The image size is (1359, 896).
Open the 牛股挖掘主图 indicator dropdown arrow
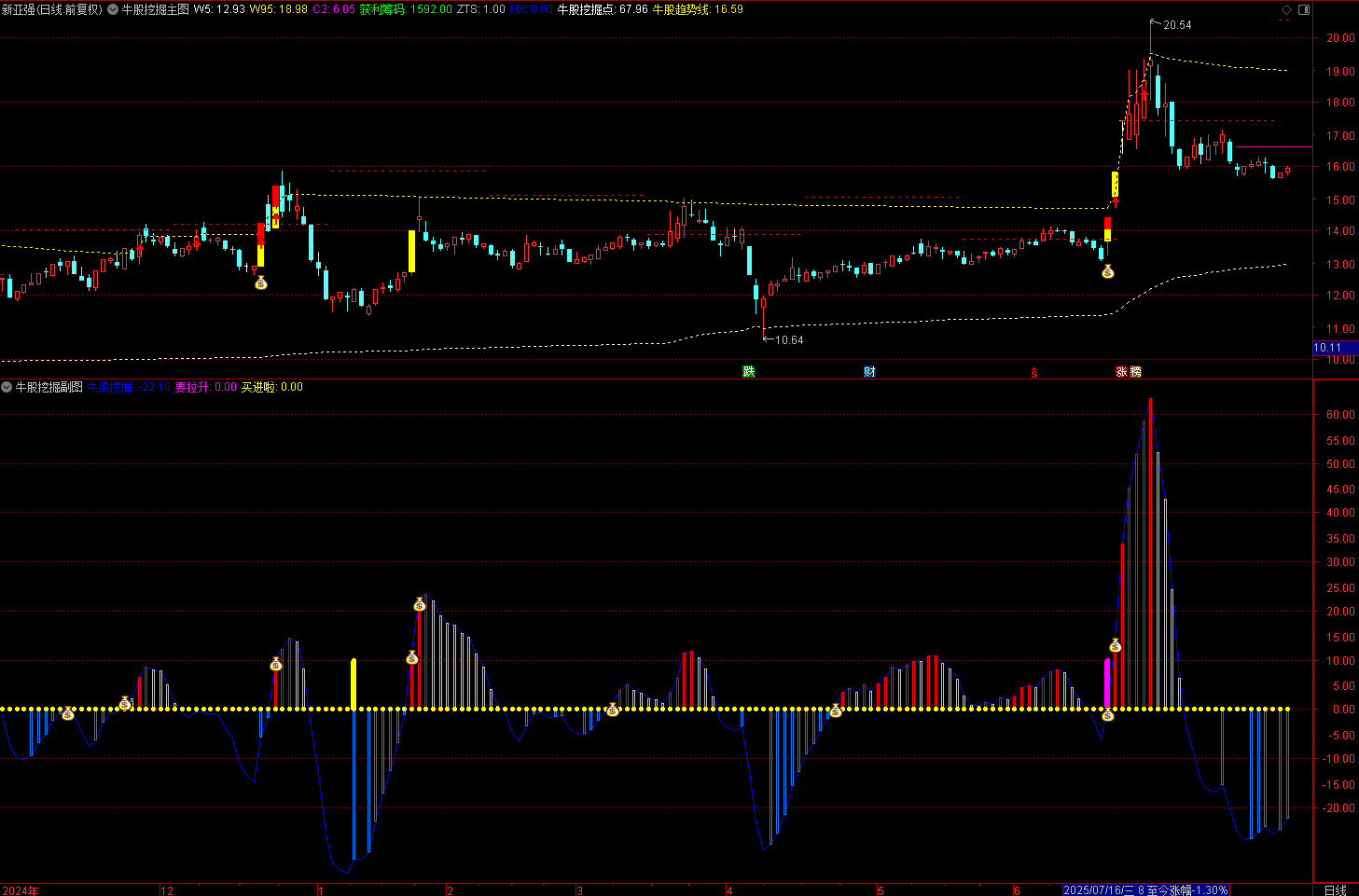click(x=113, y=9)
